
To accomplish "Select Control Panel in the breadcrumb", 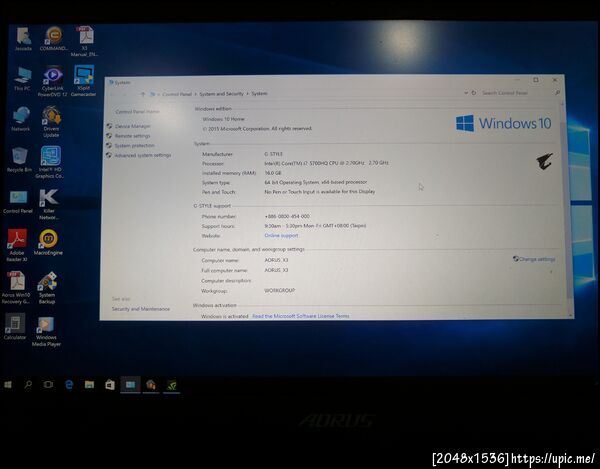I will tap(176, 94).
